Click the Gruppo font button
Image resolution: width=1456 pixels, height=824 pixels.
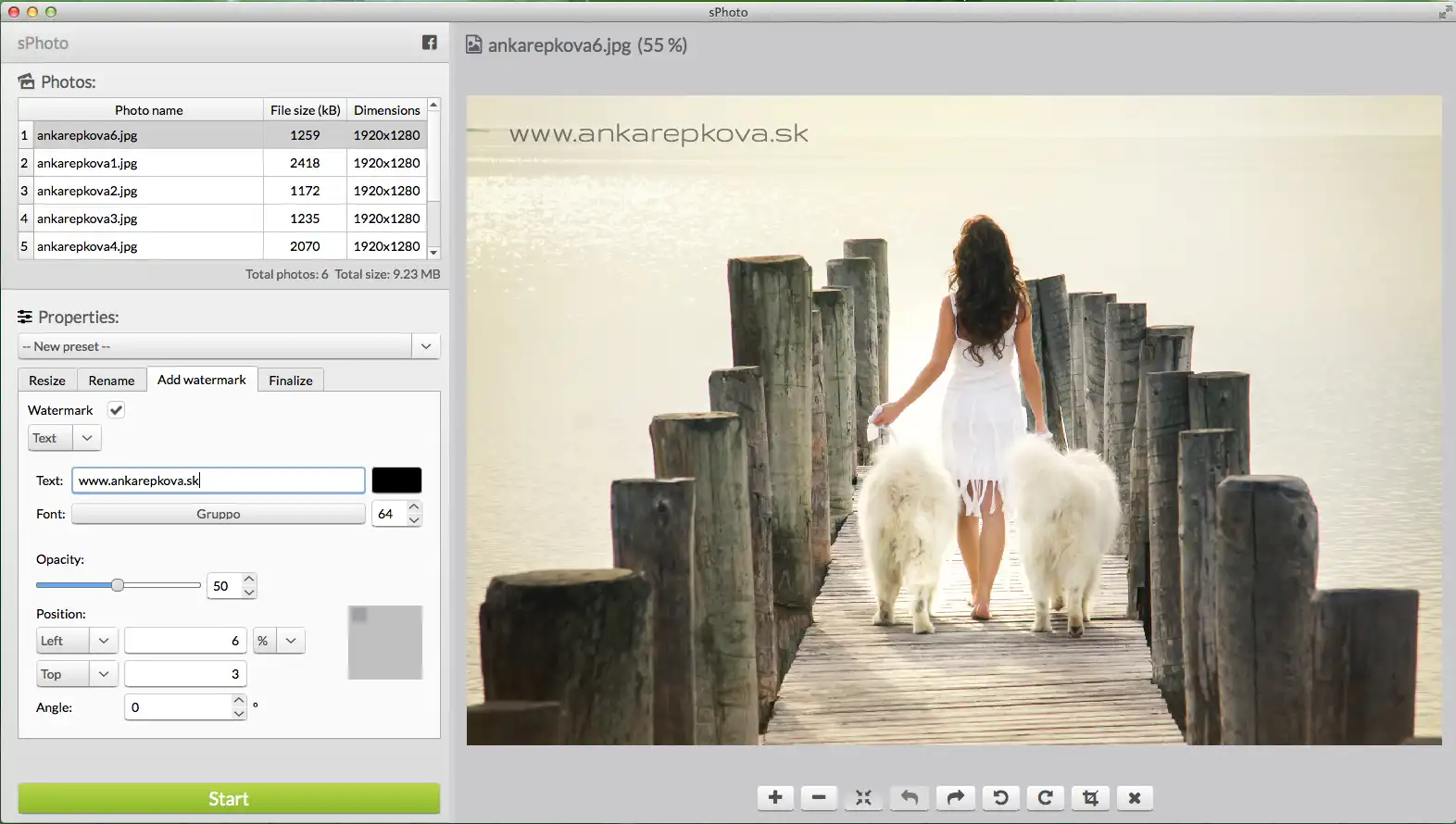tap(219, 514)
